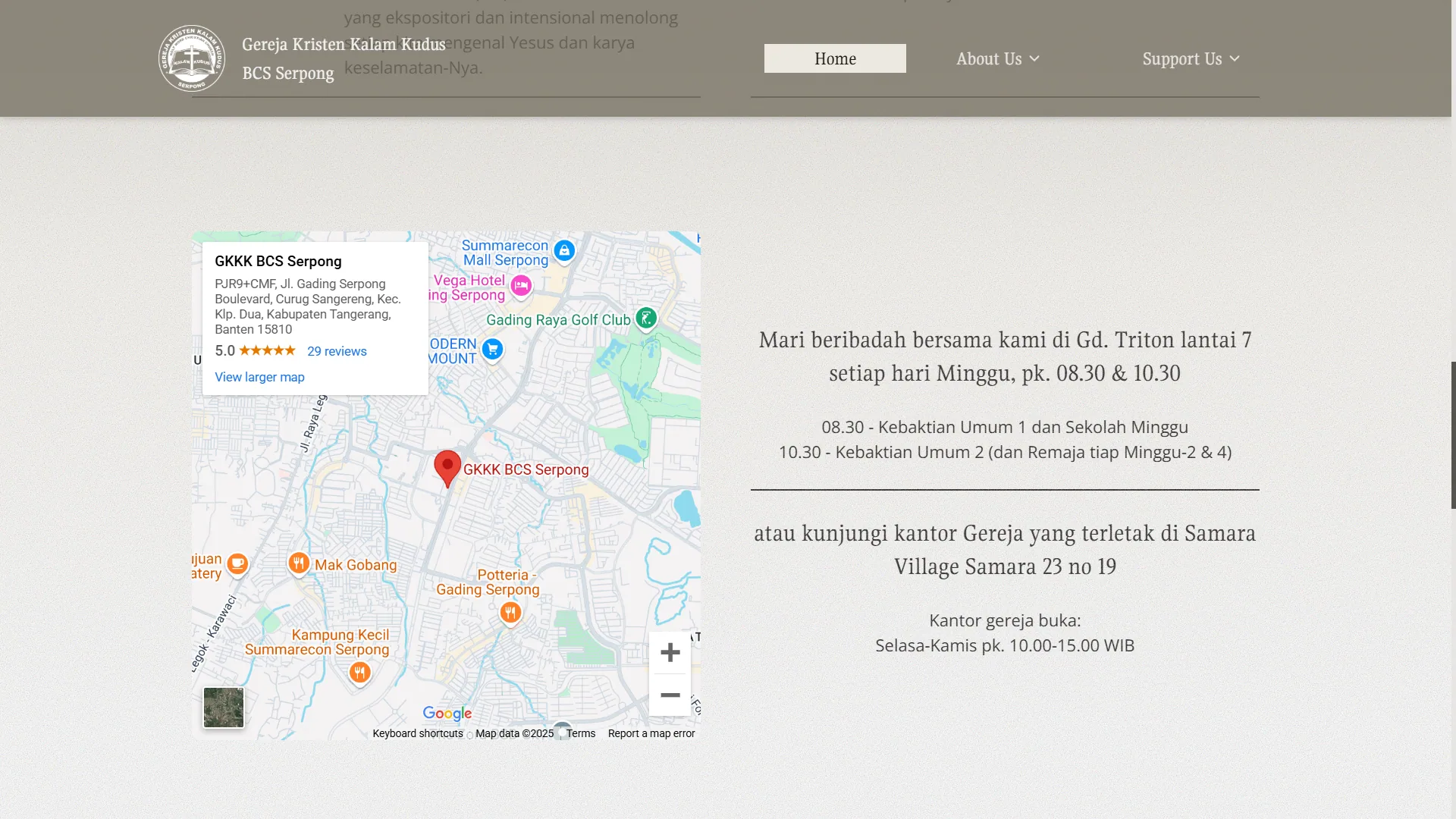The height and width of the screenshot is (819, 1456).
Task: Click the BCS Serpong header subtitle
Action: tap(288, 74)
